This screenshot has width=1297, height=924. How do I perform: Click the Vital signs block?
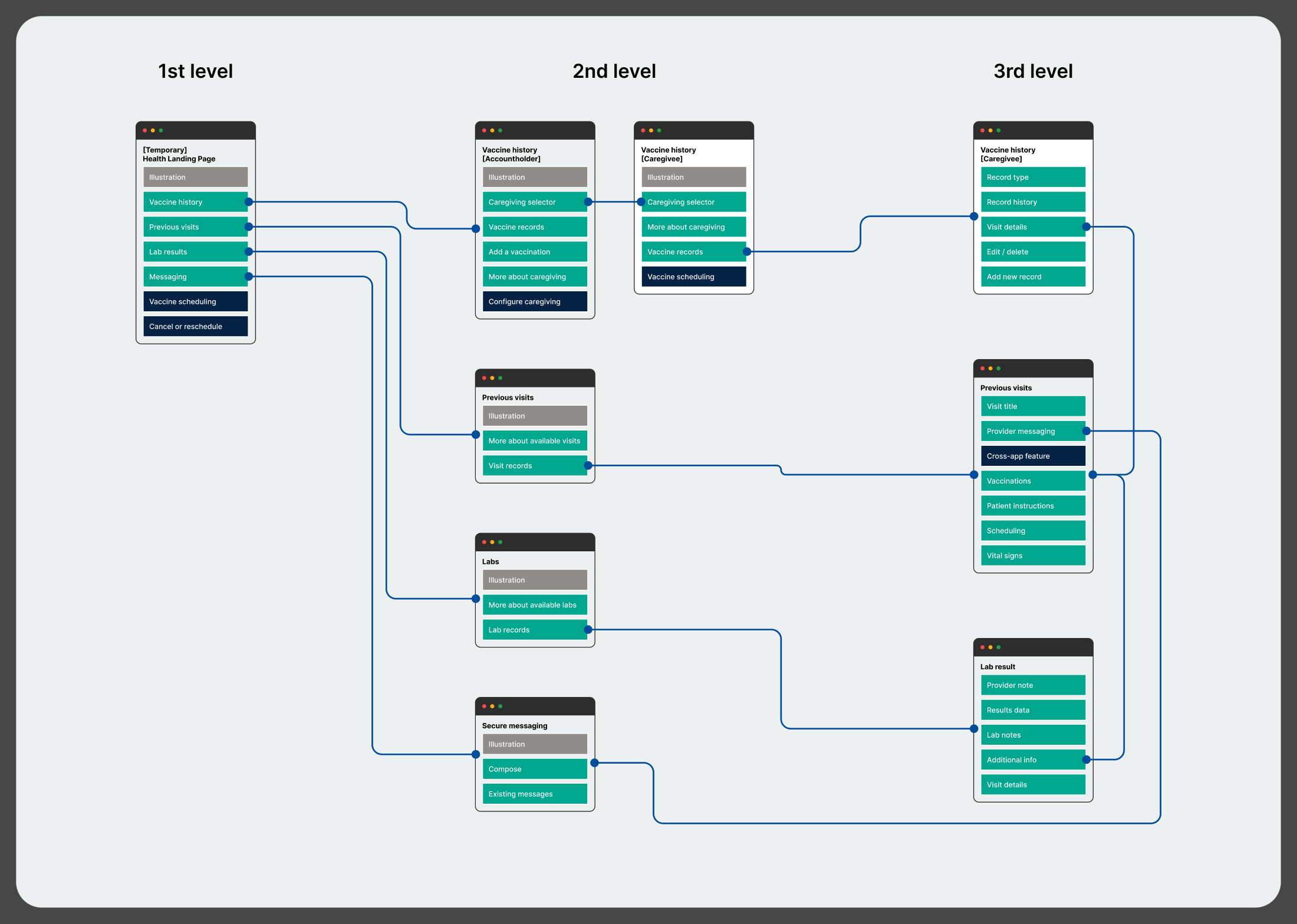click(x=1033, y=555)
